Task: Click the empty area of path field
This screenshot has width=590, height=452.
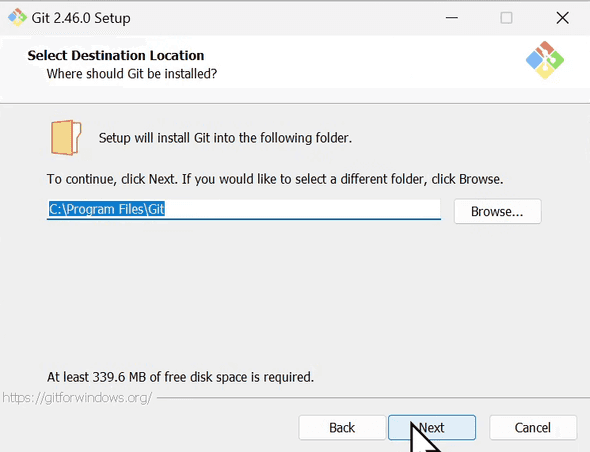Action: (x=303, y=209)
